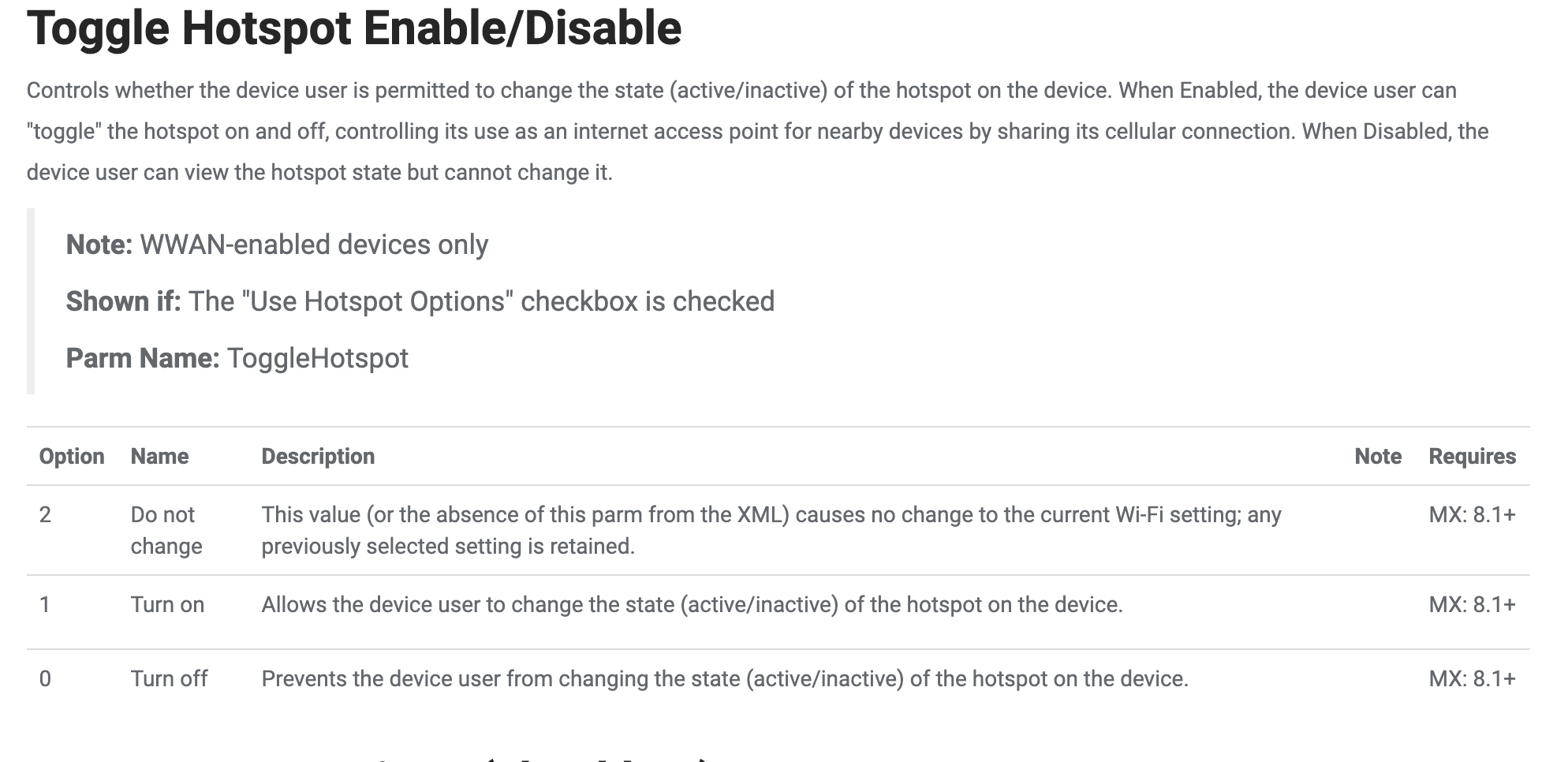The image size is (1568, 762).
Task: Click the "Description" column header
Action: pos(318,456)
